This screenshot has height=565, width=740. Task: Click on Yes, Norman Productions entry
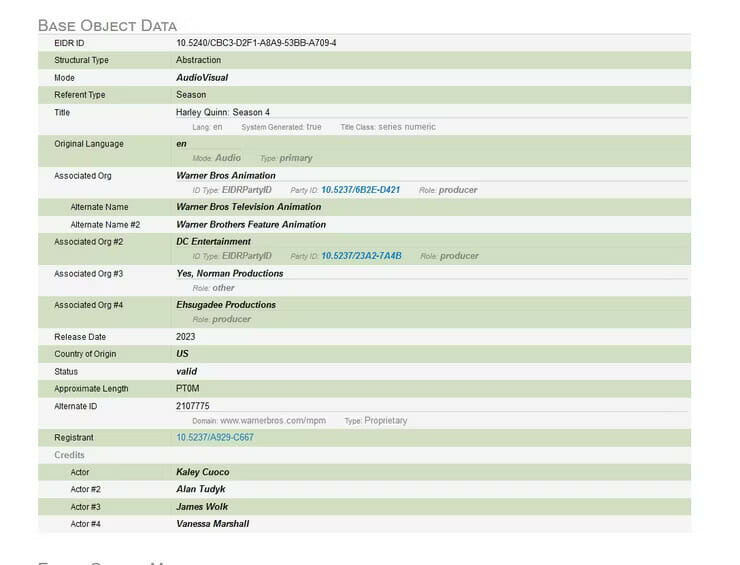click(x=229, y=274)
